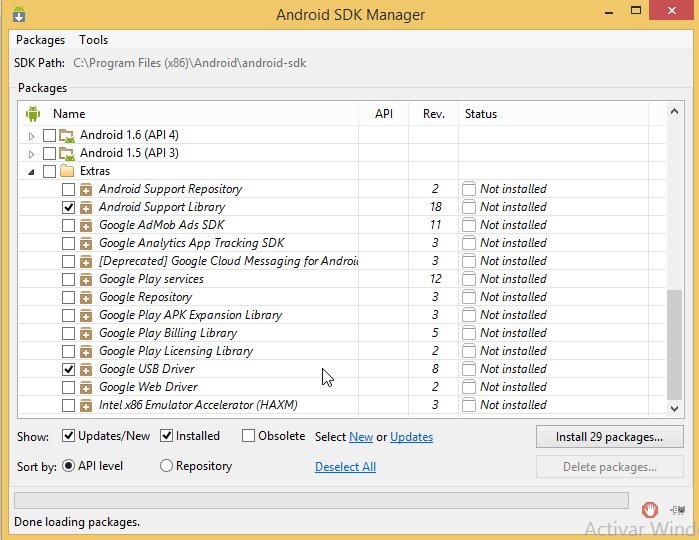Check the Google AdMob Ads SDK checkbox
This screenshot has width=699, height=540.
pyautogui.click(x=68, y=225)
